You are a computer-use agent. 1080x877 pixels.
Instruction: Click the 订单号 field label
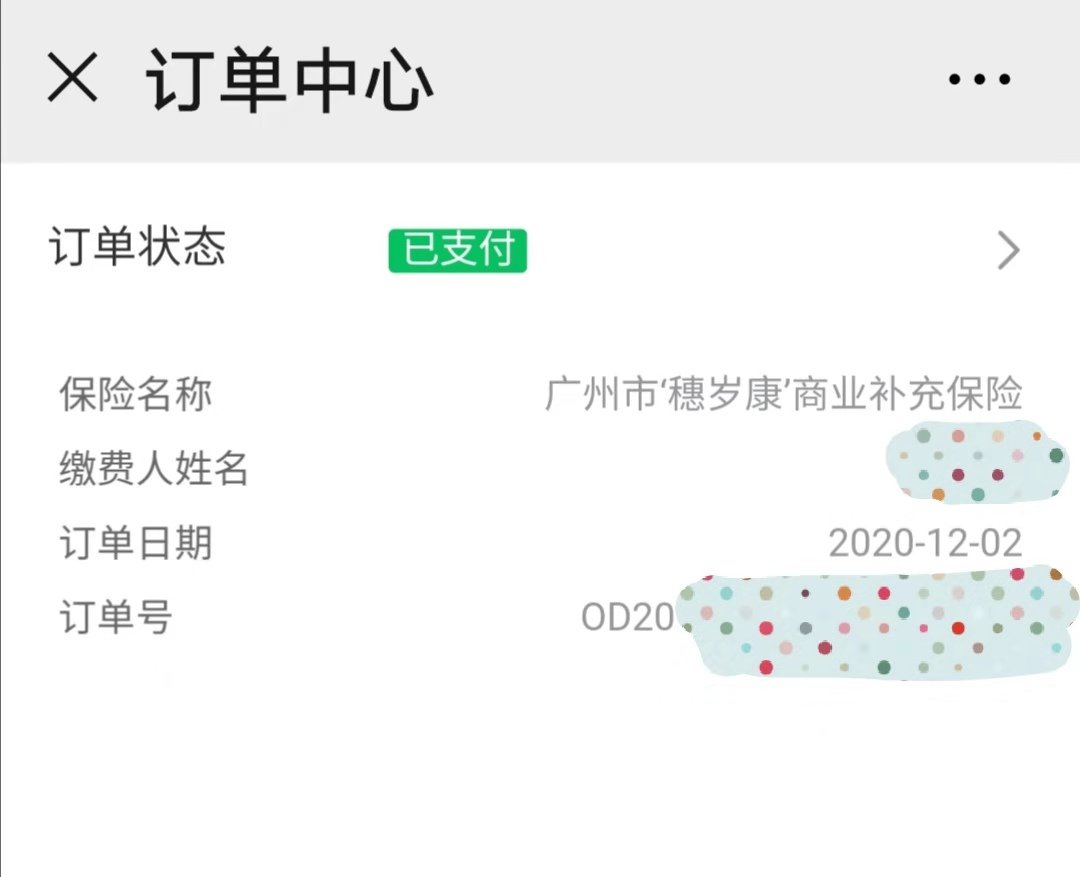click(x=116, y=617)
